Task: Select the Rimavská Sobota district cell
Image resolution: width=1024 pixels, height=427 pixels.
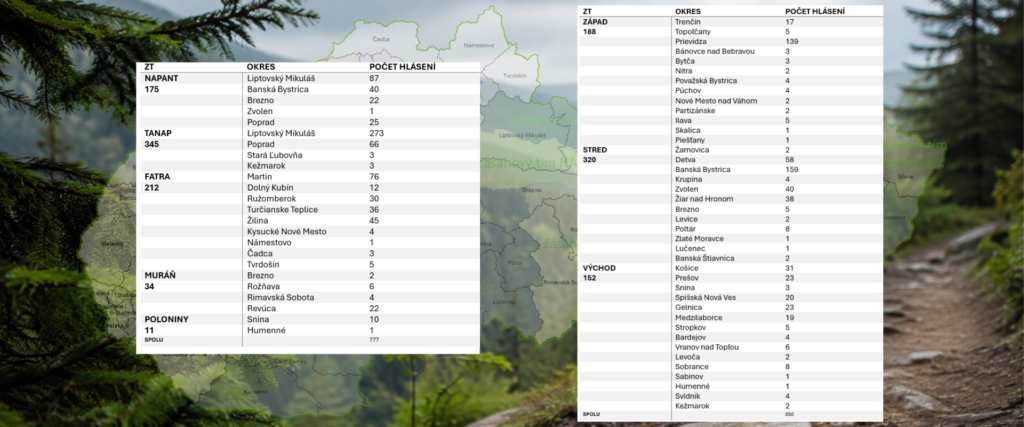Action: tap(280, 298)
